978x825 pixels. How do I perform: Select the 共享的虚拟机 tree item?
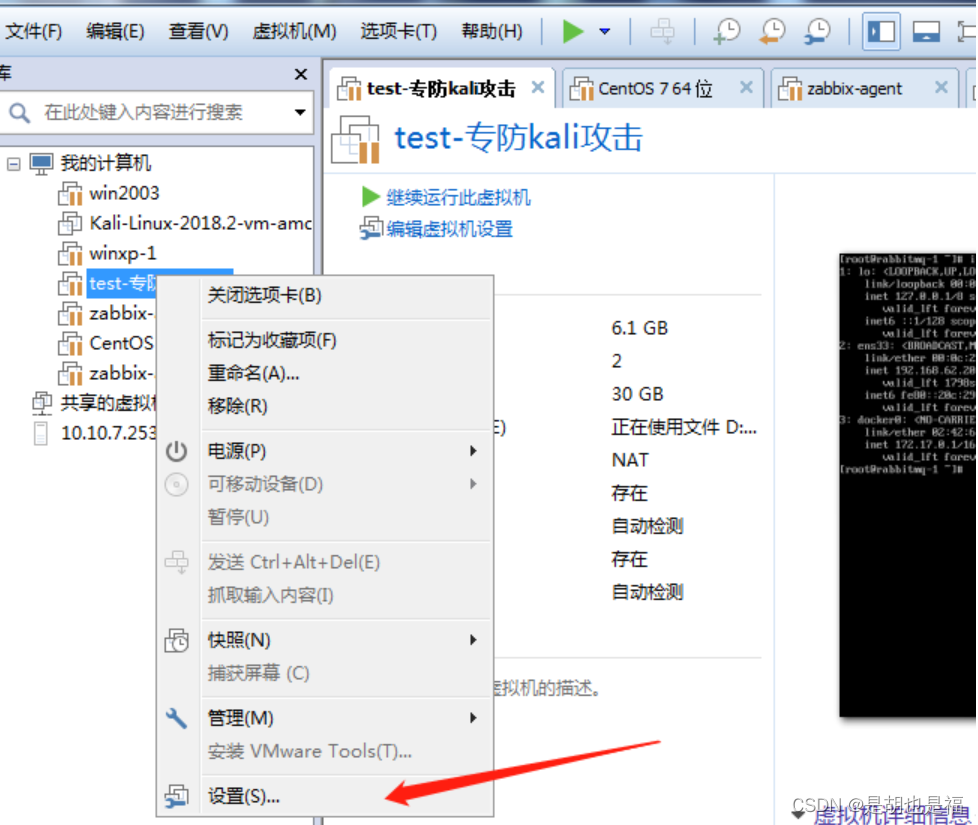coord(108,403)
